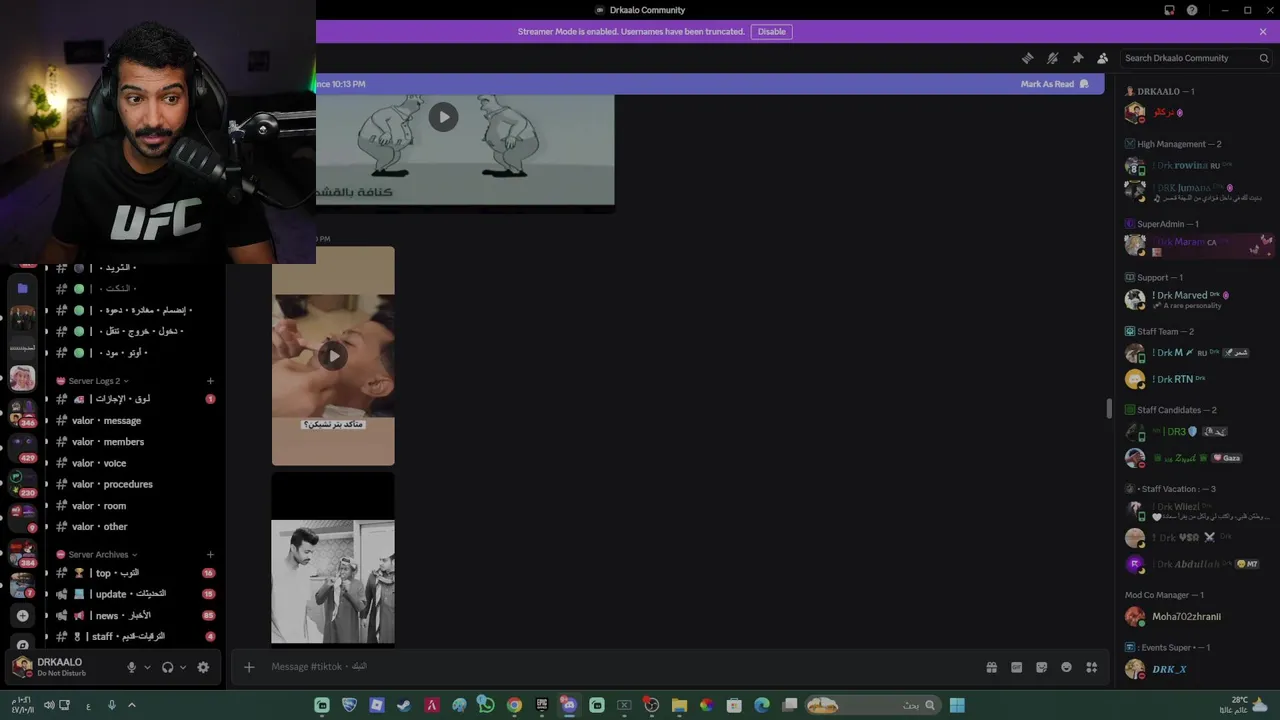The height and width of the screenshot is (720, 1280).
Task: Click the Disable streamer mode button
Action: click(x=771, y=31)
